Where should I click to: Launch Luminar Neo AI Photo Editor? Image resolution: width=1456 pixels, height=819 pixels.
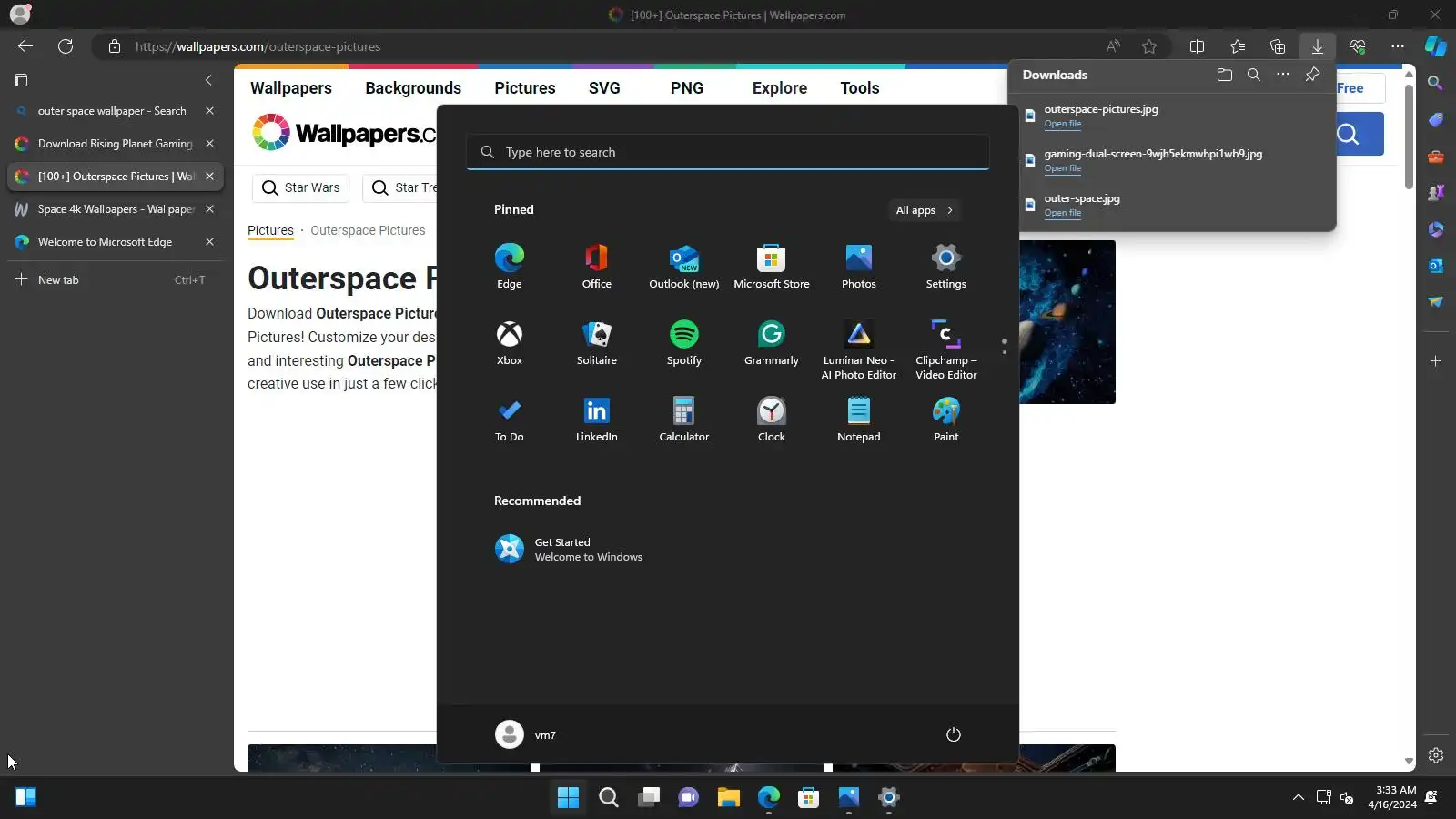[859, 349]
